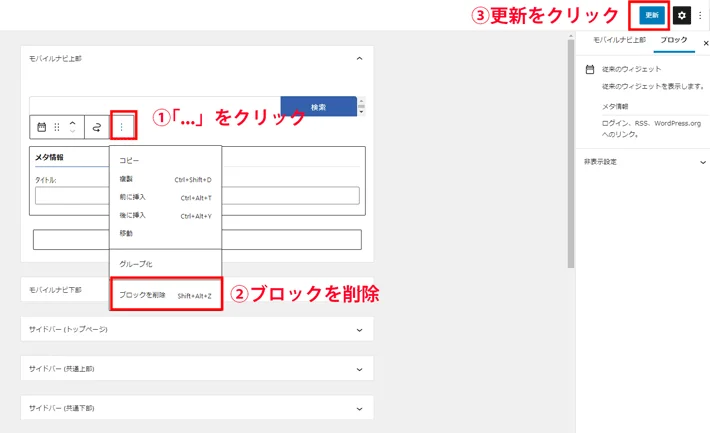The width and height of the screenshot is (710, 433).
Task: Expand the 非表示設定 panel
Action: pyautogui.click(x=643, y=162)
